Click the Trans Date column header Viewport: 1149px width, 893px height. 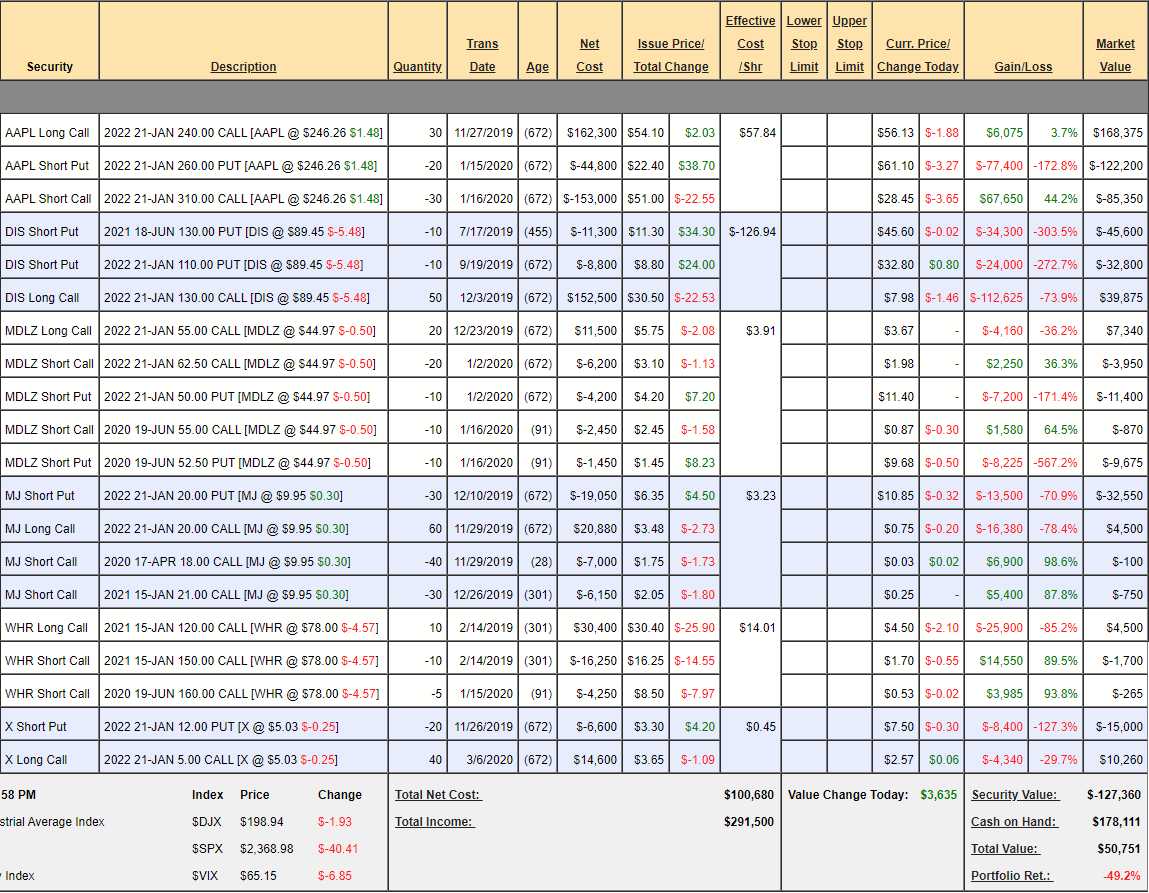pyautogui.click(x=482, y=55)
